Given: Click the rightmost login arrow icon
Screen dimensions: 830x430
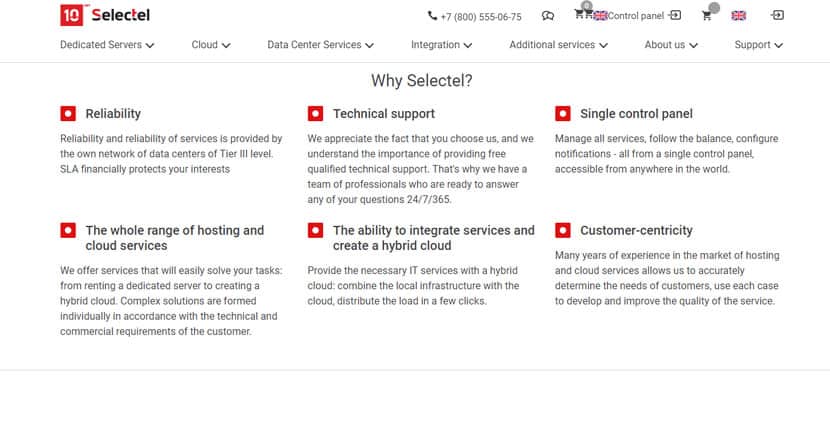Looking at the screenshot, I should (x=777, y=15).
